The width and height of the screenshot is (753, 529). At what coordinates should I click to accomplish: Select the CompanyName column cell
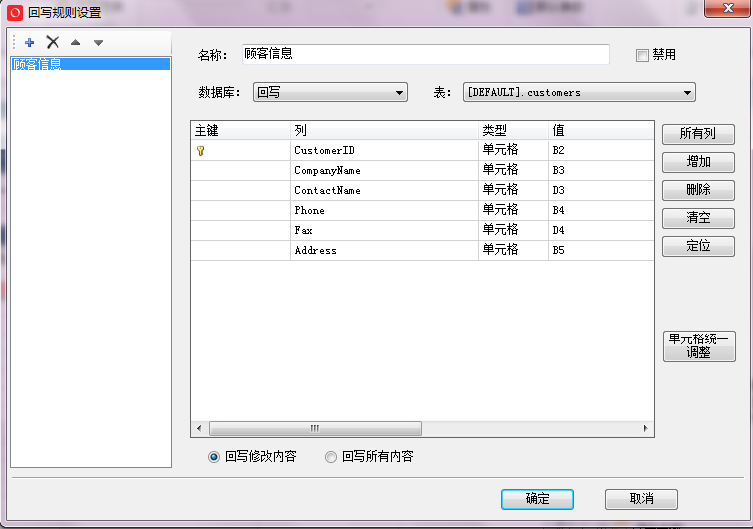(385, 170)
